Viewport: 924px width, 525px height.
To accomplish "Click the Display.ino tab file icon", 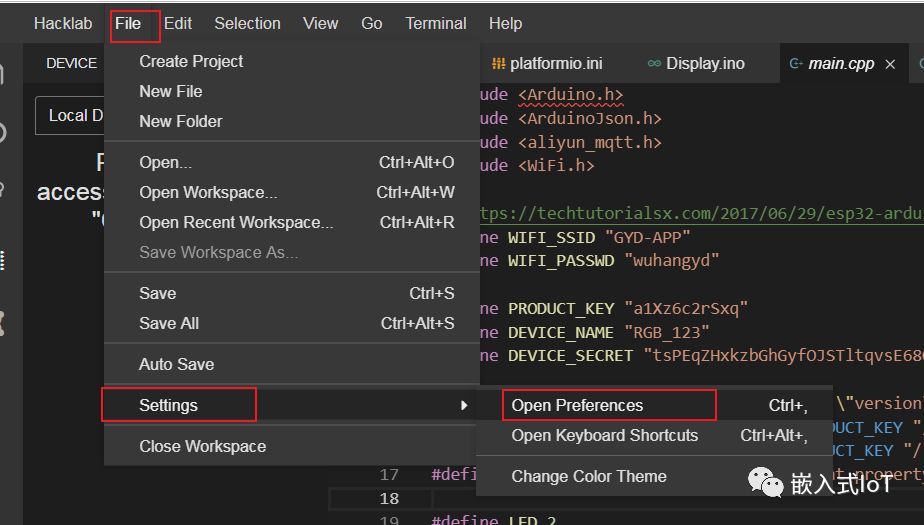I will click(654, 64).
